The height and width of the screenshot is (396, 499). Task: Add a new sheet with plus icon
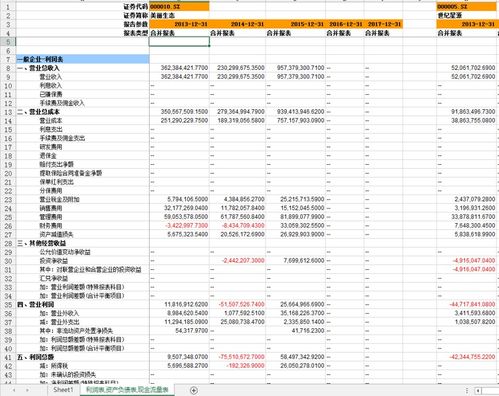tap(193, 390)
